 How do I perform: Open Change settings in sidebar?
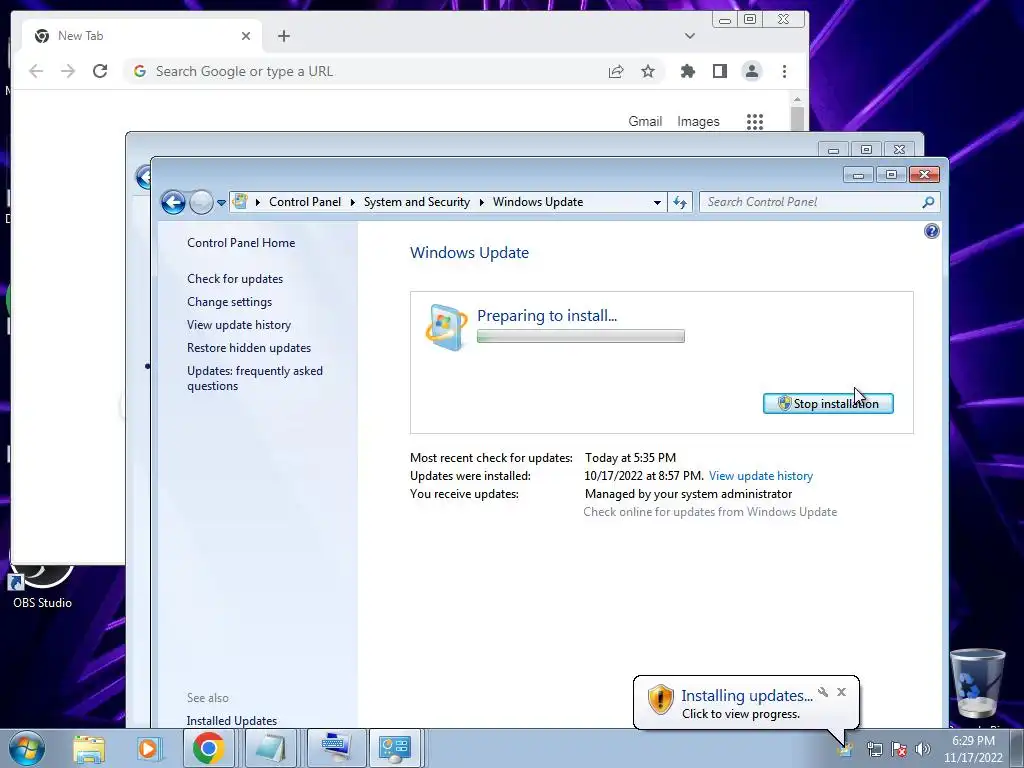coord(229,302)
